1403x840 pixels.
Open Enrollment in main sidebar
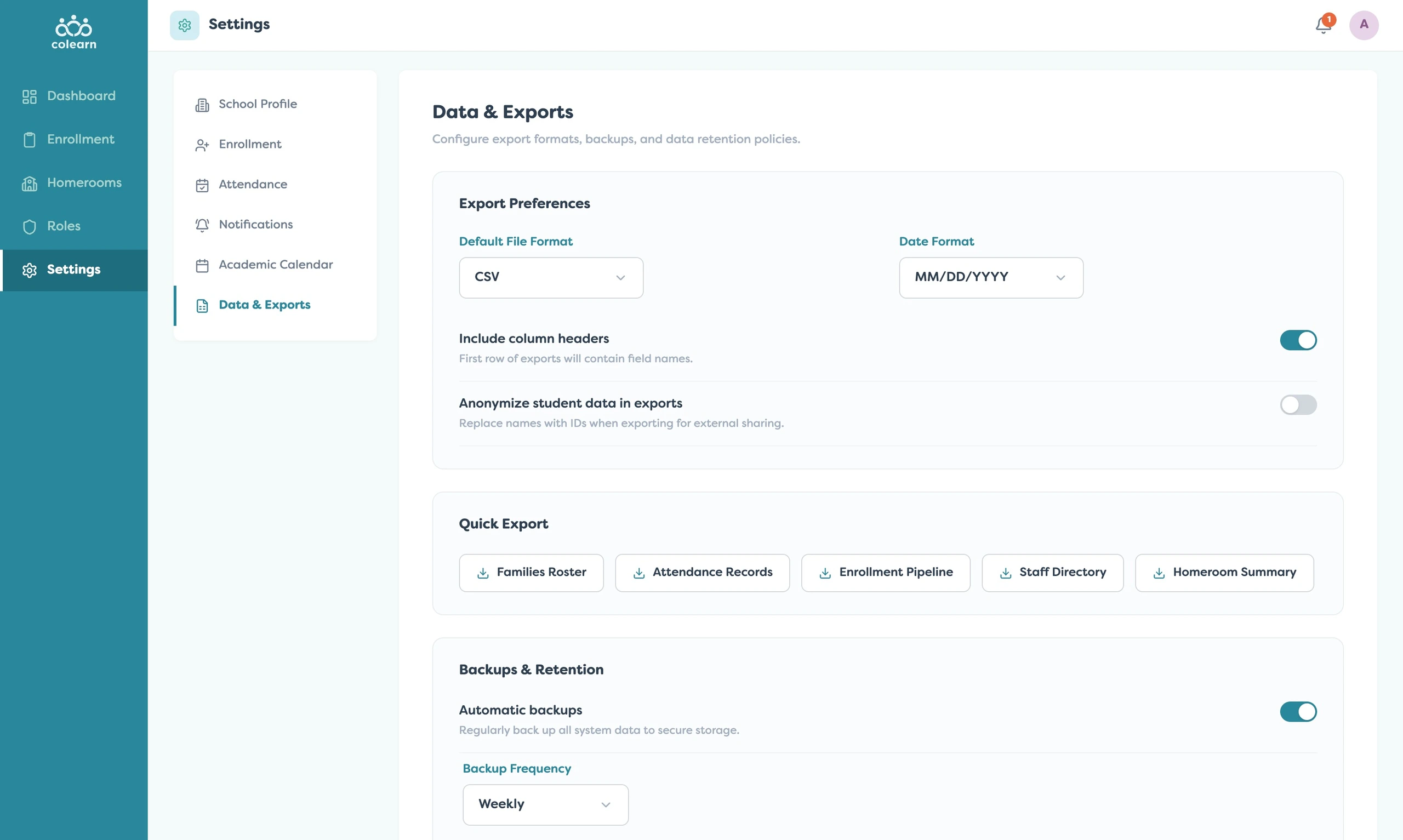[x=73, y=140]
